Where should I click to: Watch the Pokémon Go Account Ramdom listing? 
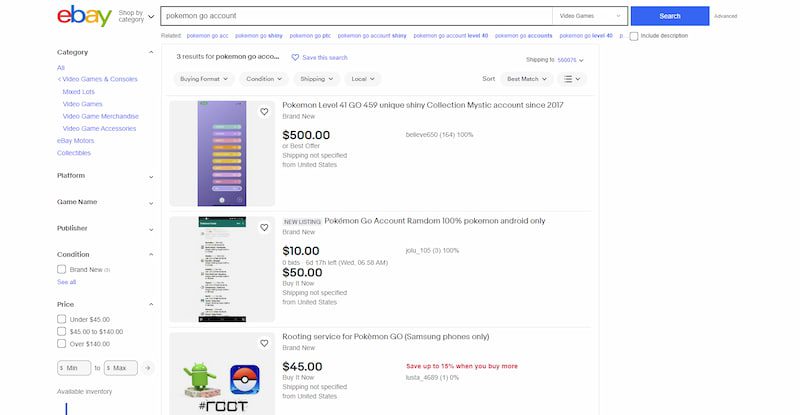(264, 228)
